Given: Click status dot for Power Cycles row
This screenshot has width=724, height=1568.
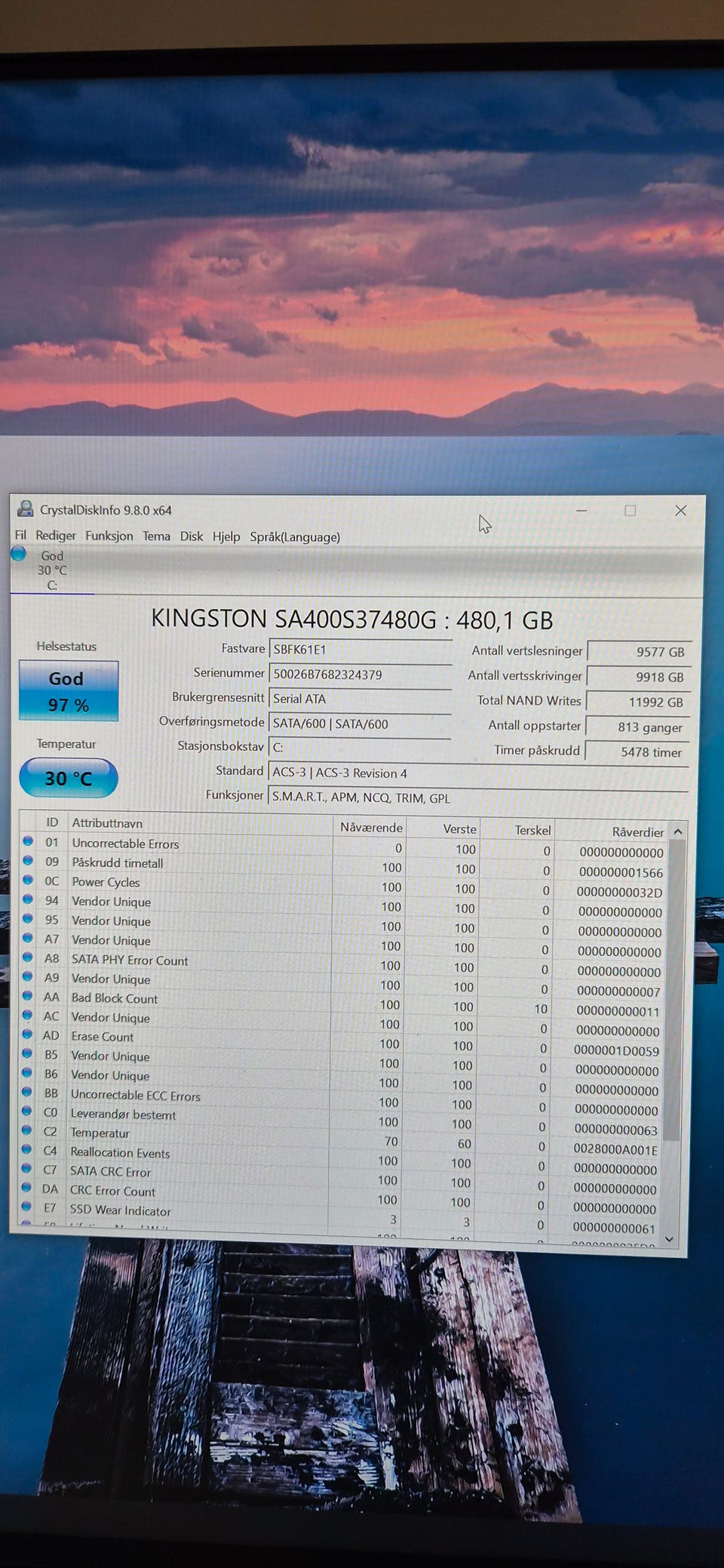Looking at the screenshot, I should [x=28, y=880].
